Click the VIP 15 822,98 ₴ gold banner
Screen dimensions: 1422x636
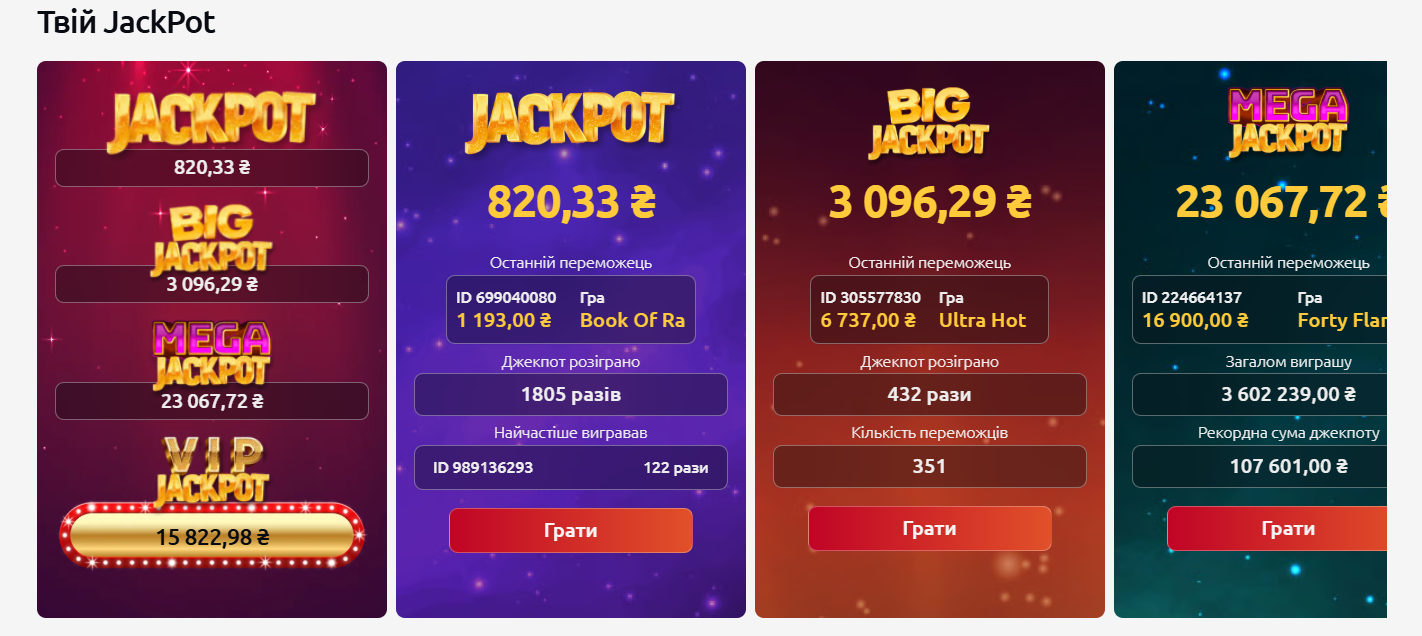tap(211, 537)
